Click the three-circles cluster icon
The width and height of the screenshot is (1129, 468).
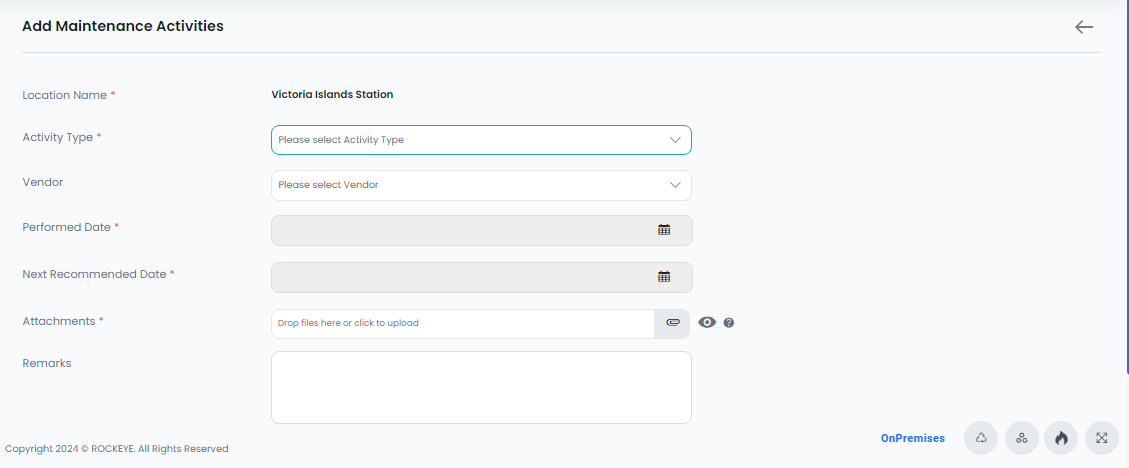(x=1021, y=438)
